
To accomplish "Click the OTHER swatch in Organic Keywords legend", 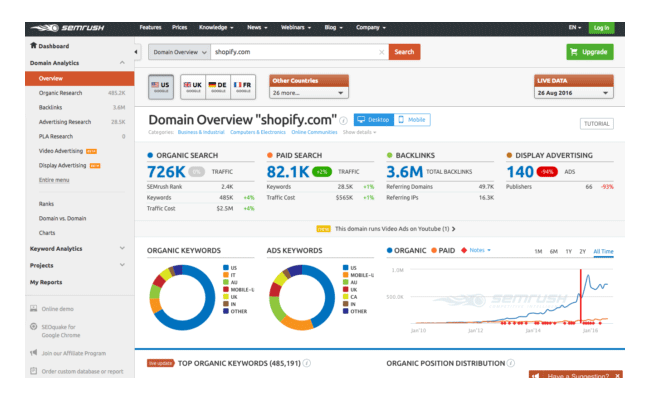I will (226, 311).
